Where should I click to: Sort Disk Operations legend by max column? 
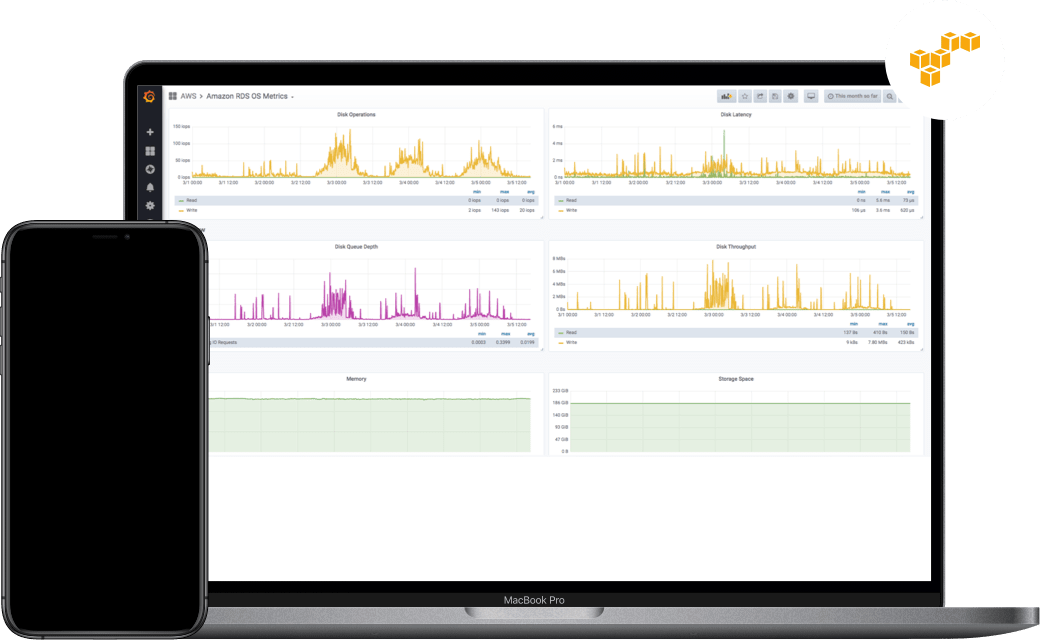click(505, 192)
